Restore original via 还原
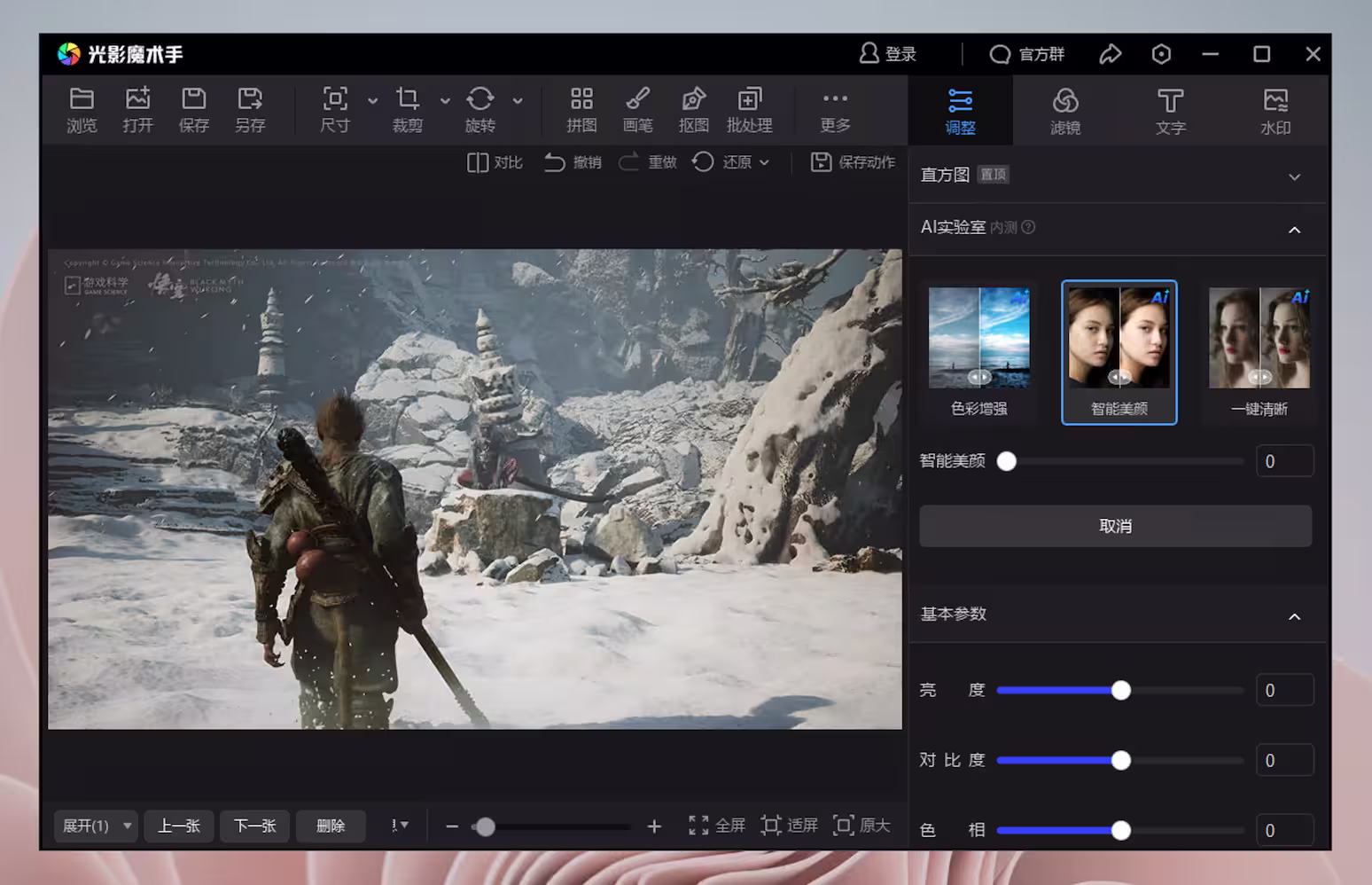The image size is (1372, 885). tap(722, 162)
